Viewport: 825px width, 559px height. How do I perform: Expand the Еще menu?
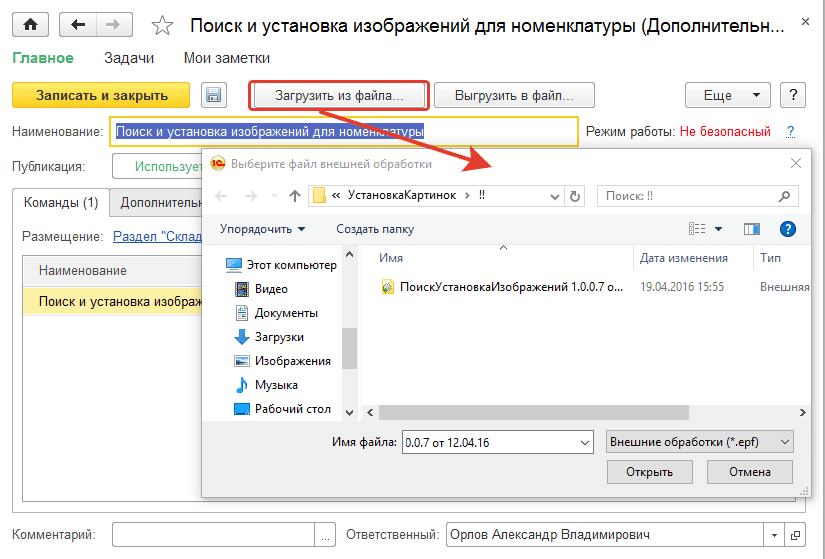tap(728, 95)
